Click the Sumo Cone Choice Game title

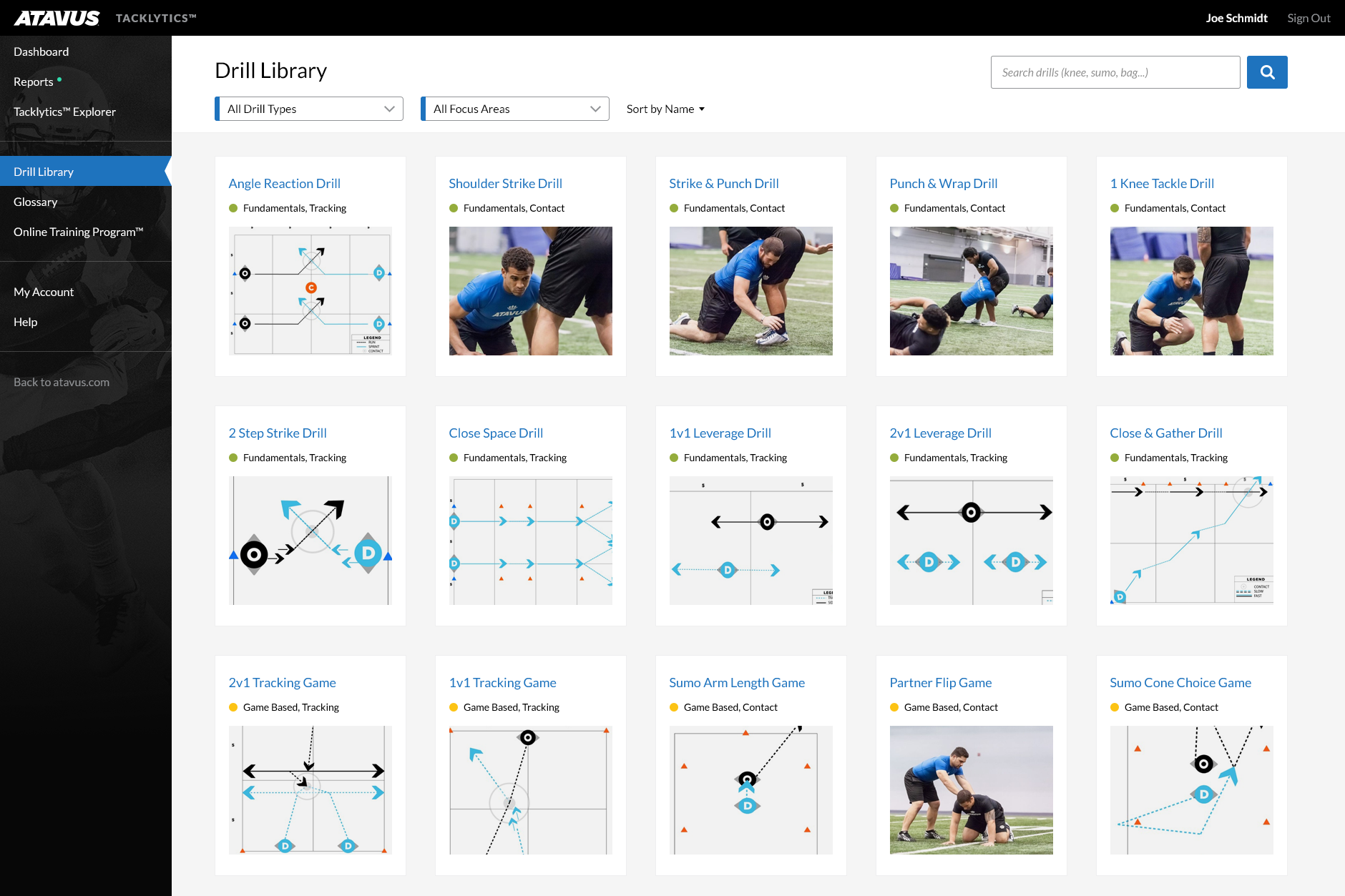click(1180, 682)
